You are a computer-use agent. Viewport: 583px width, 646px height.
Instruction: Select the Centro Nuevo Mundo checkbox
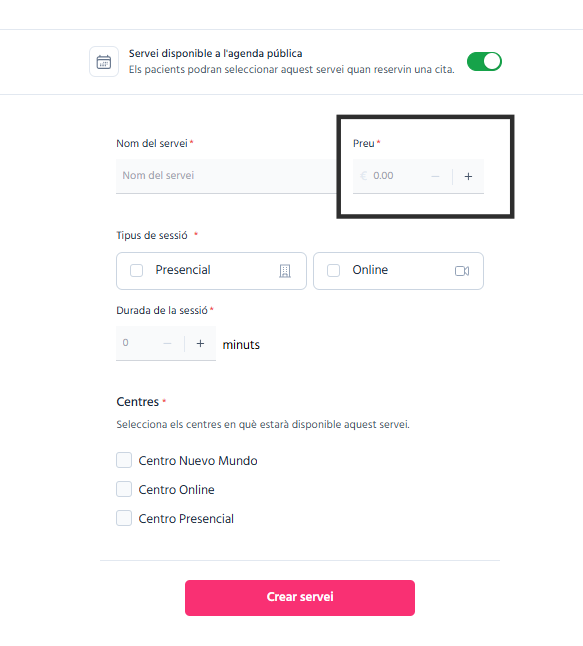124,460
